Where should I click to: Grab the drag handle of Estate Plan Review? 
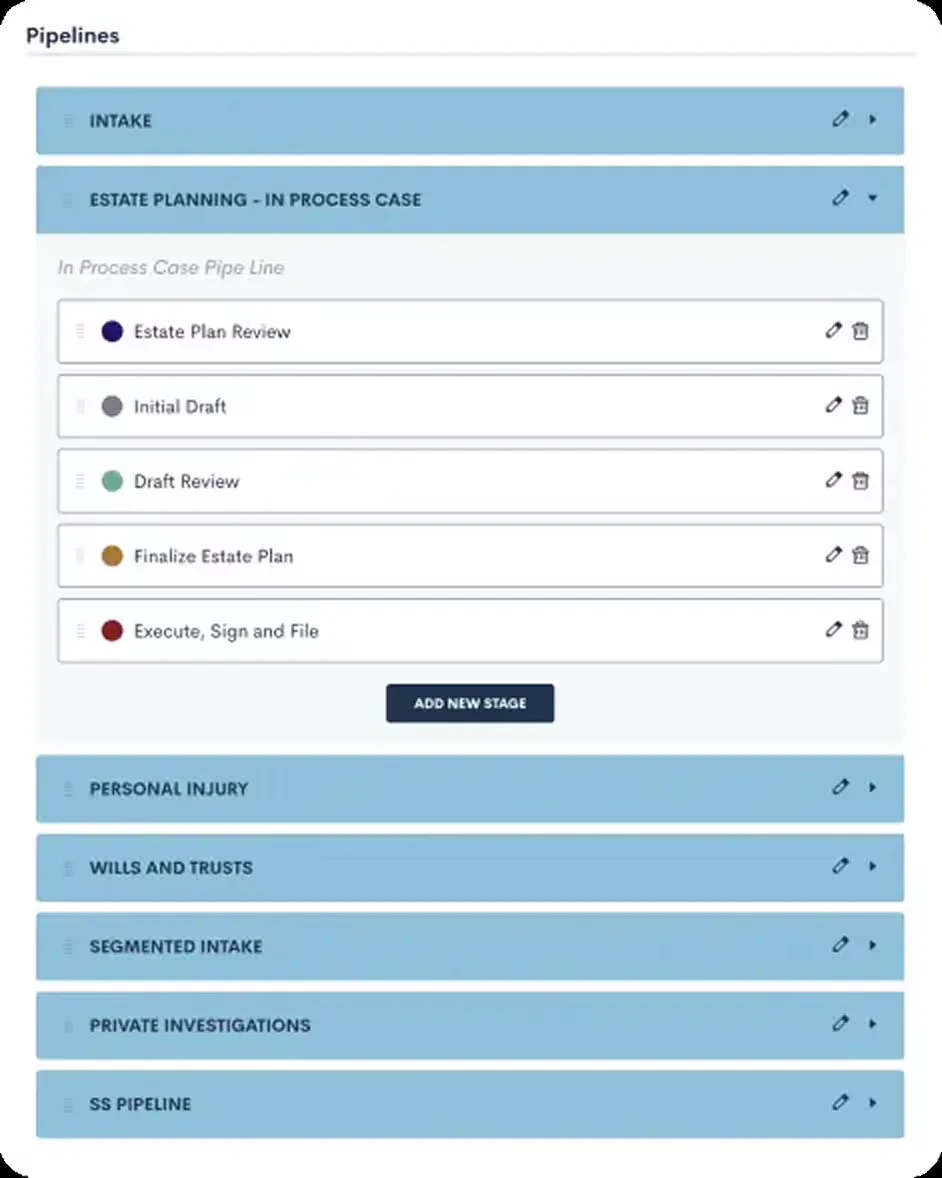click(79, 330)
